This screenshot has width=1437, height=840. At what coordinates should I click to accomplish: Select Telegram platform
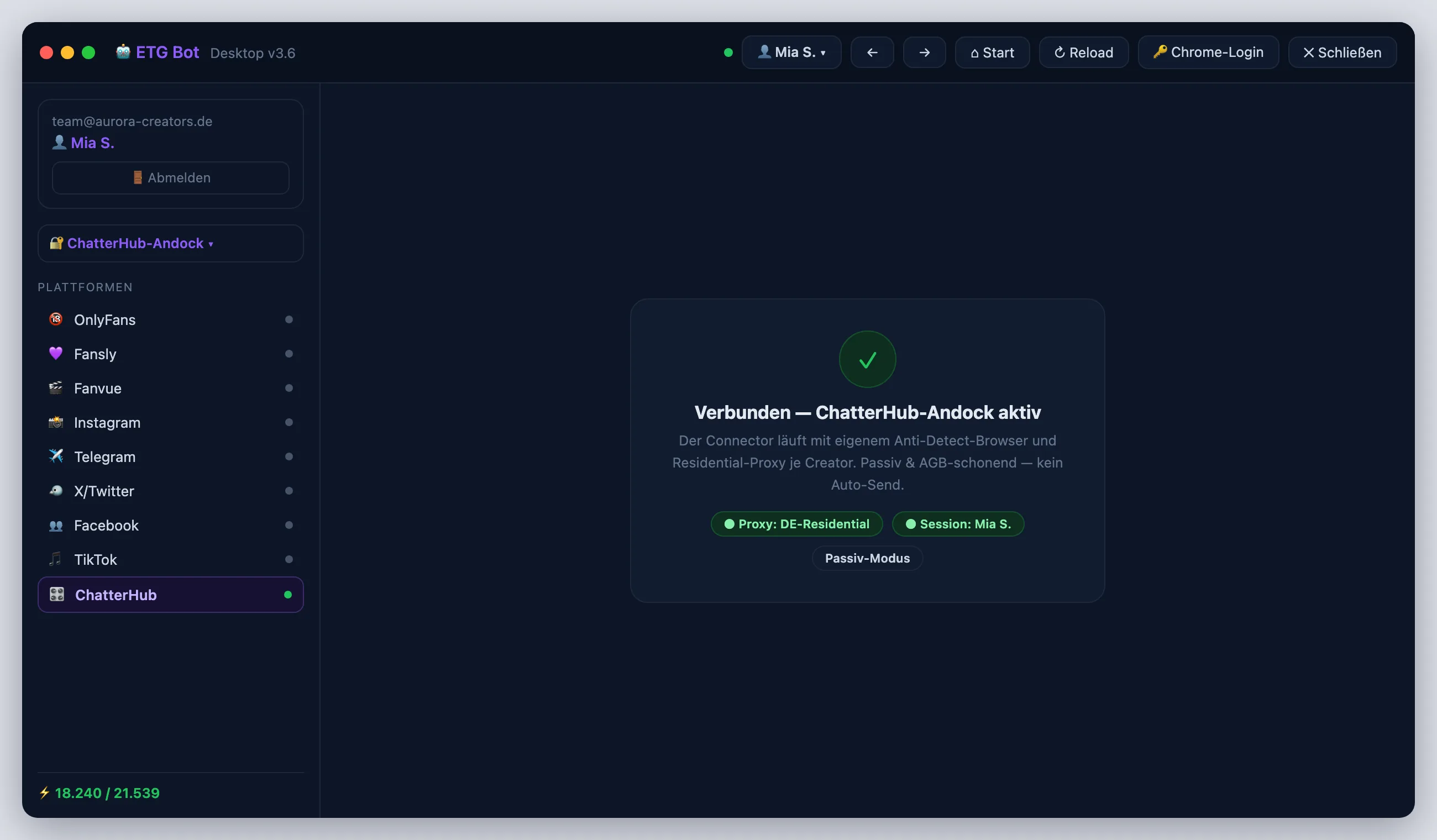[x=170, y=457]
